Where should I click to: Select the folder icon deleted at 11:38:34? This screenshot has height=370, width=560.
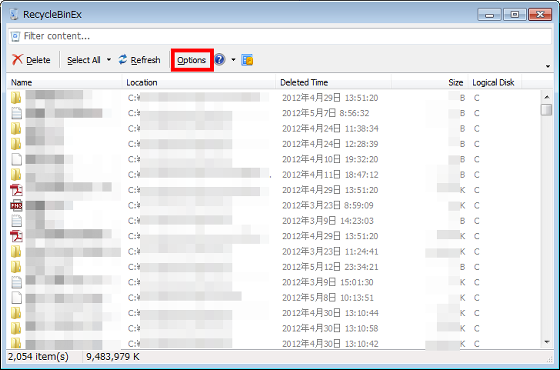click(16, 128)
